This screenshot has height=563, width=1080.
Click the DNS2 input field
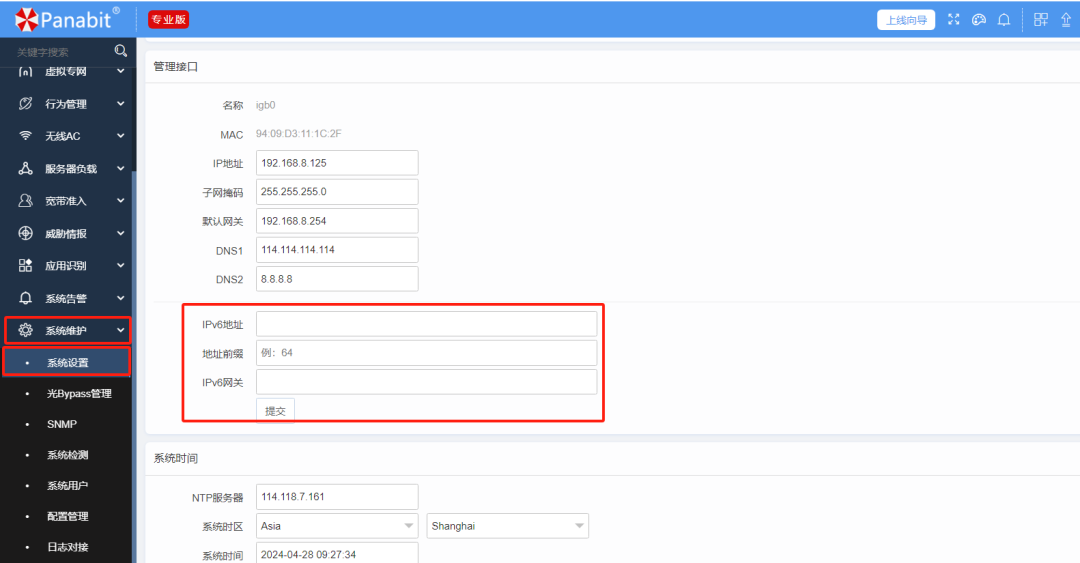coord(337,279)
